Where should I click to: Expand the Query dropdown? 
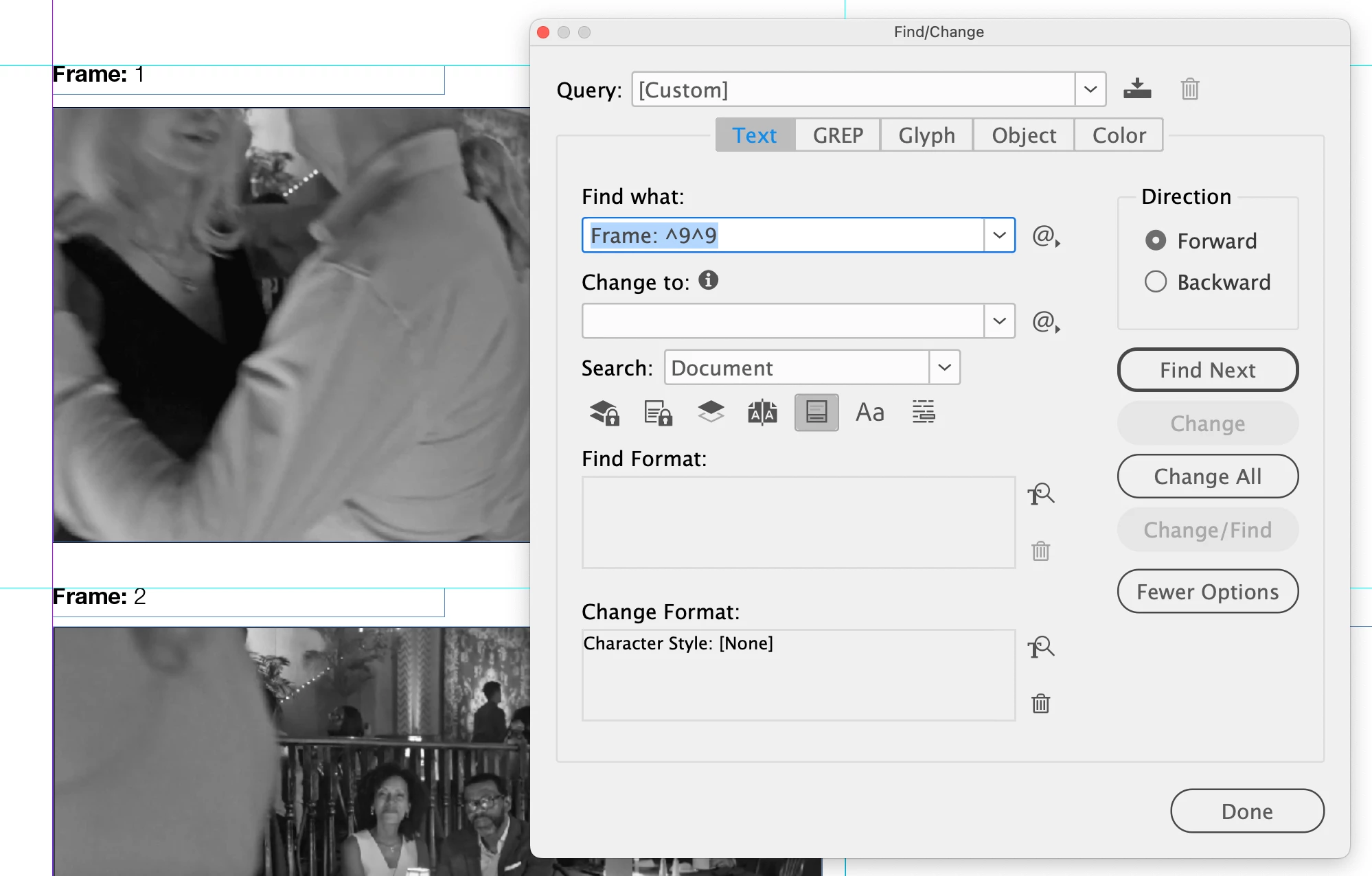pos(1090,89)
